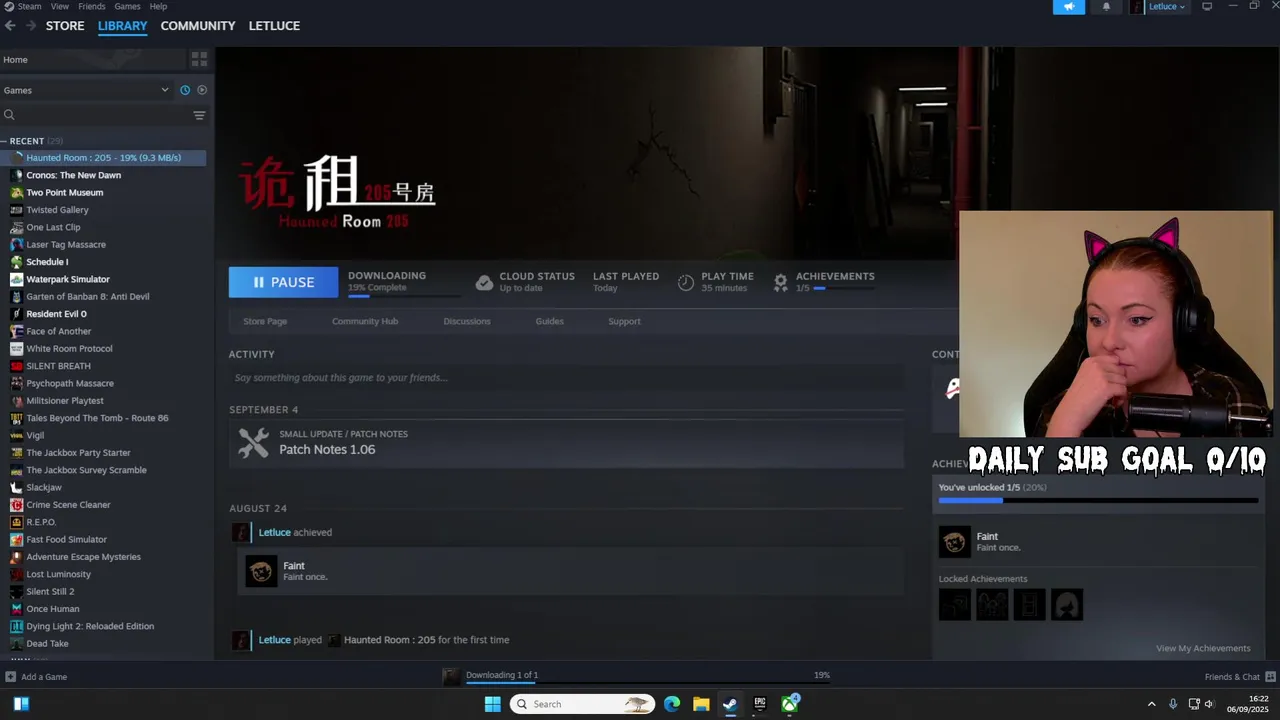
Task: Open the Friends menu
Action: (92, 6)
